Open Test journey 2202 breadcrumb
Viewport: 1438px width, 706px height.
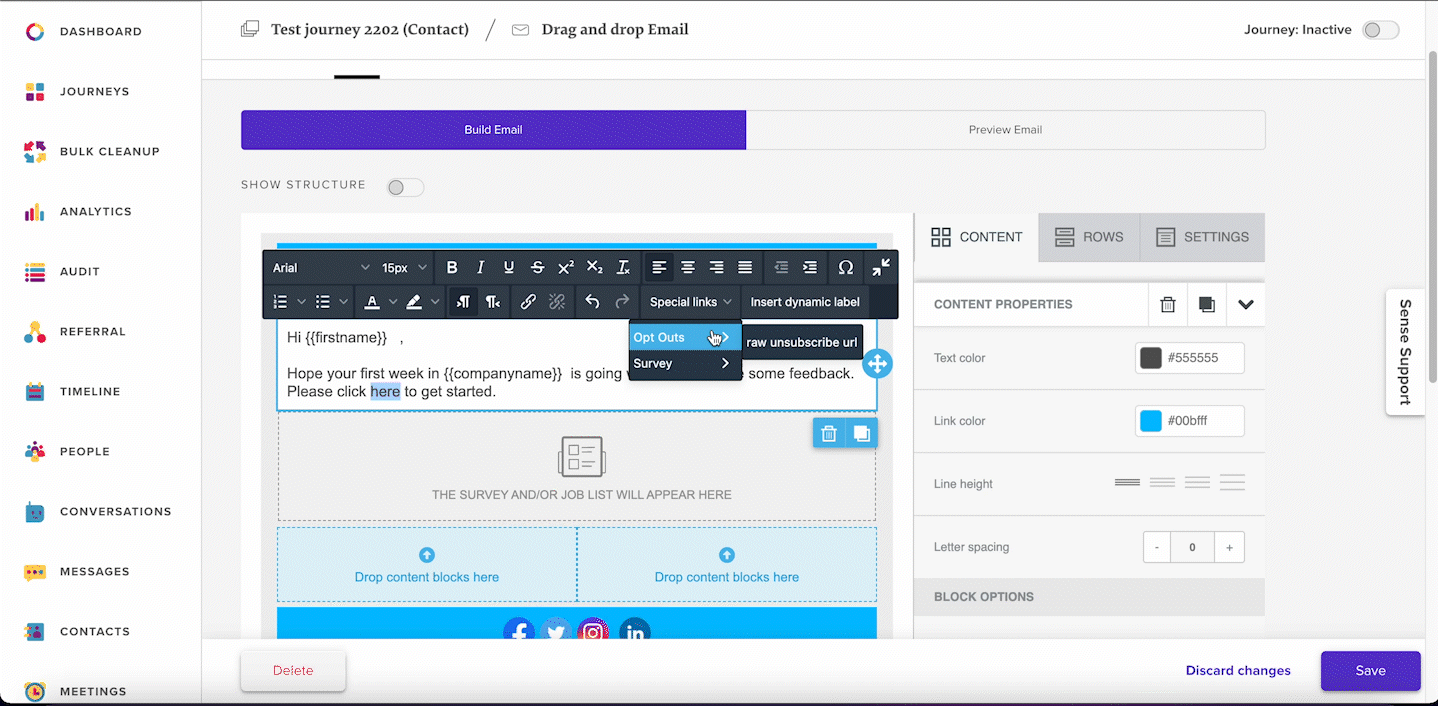[x=370, y=29]
